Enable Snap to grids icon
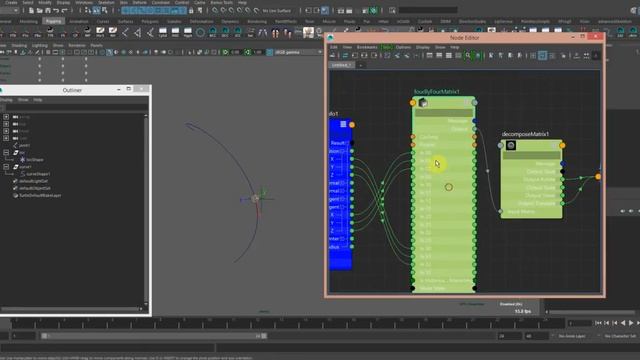640x360 pixels. point(215,11)
